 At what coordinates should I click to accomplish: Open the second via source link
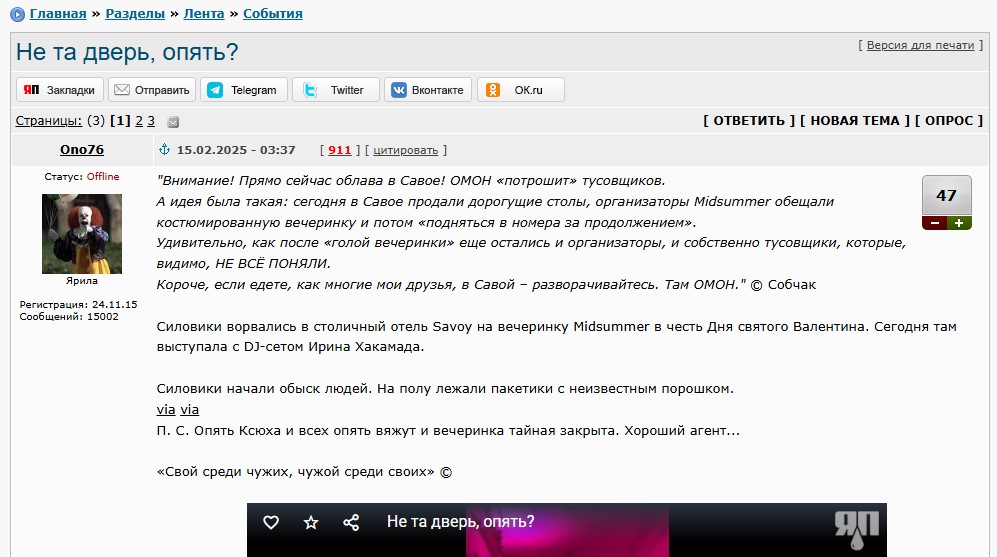pos(189,409)
